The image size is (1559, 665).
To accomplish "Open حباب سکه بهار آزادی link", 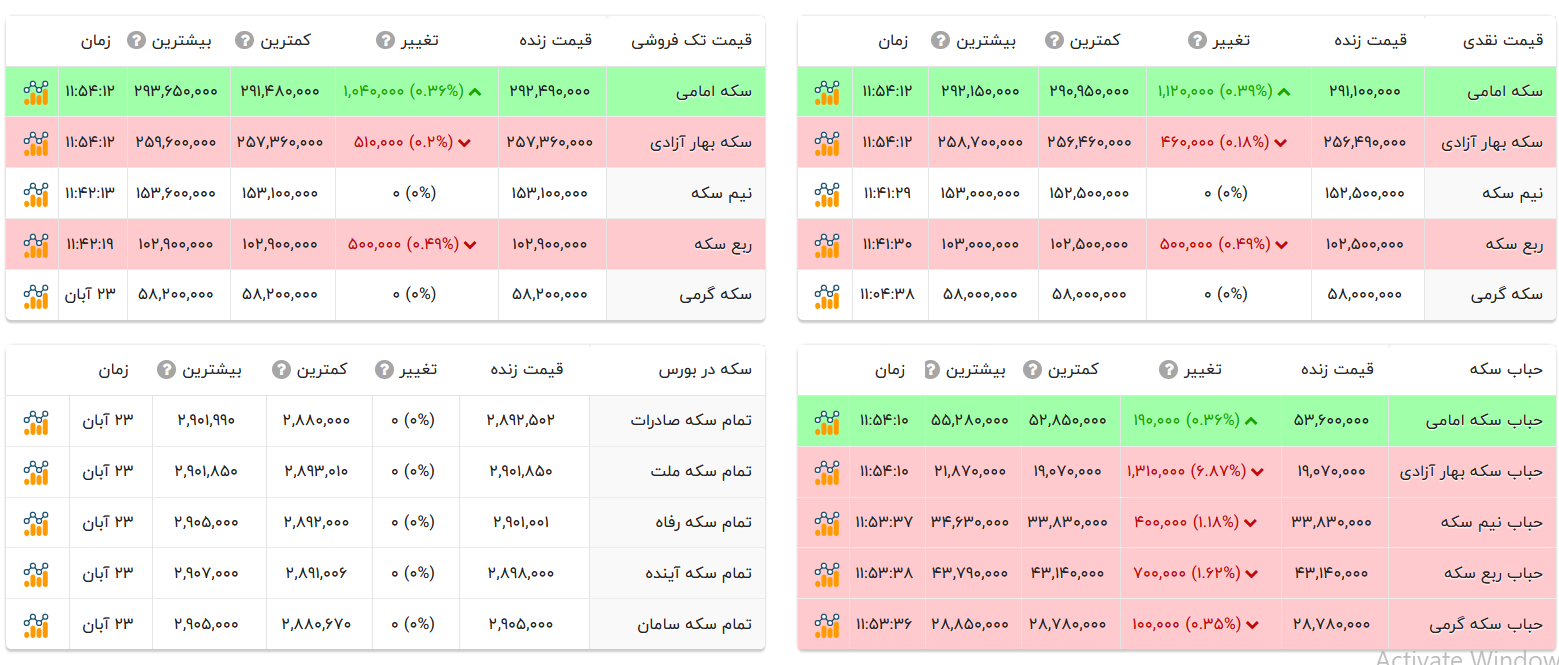I will coord(1472,472).
